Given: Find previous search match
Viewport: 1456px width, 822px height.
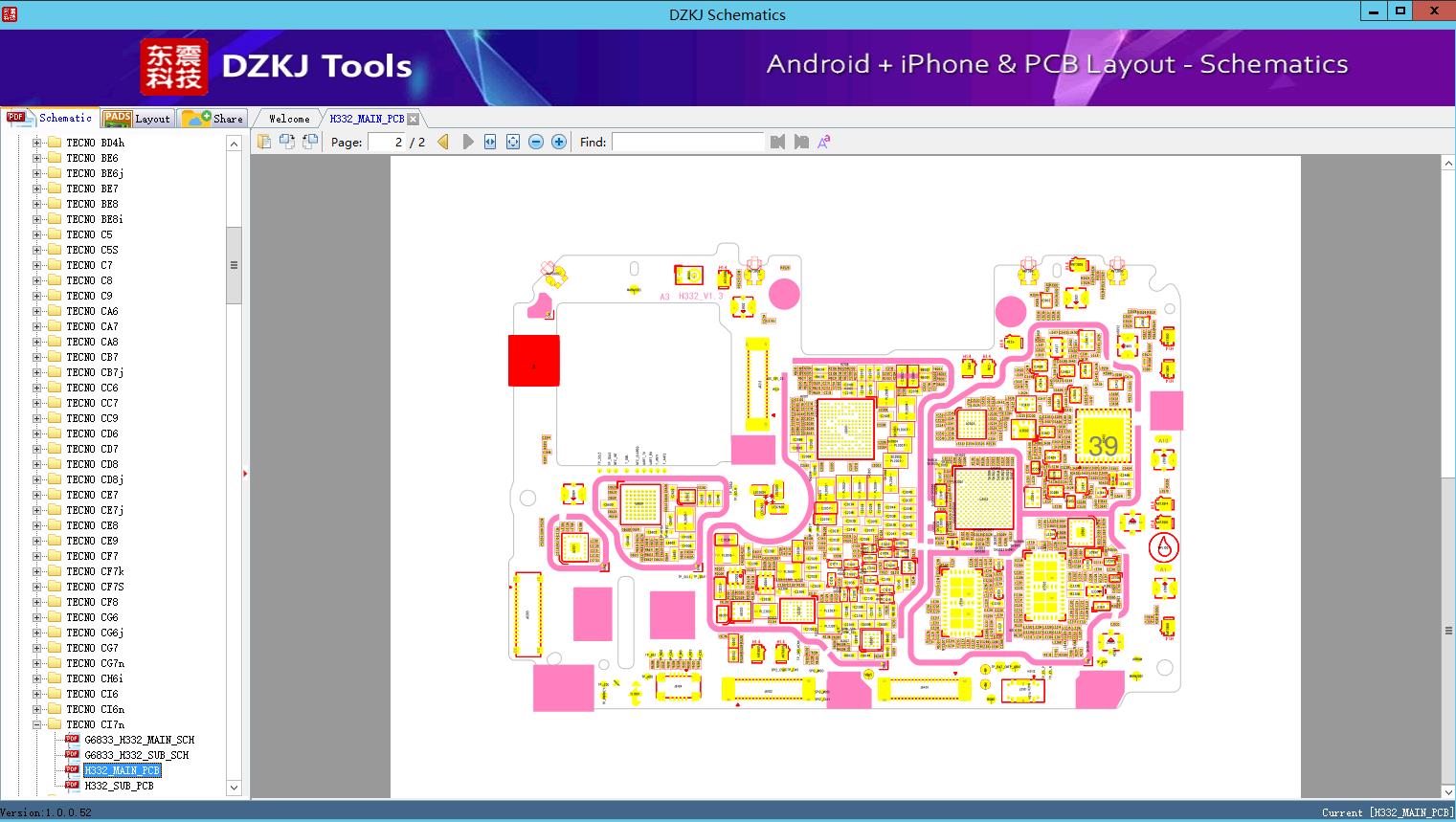Looking at the screenshot, I should tap(777, 142).
